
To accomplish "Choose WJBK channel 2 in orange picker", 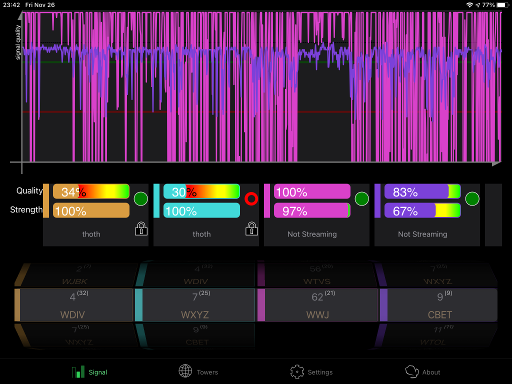I will point(77,275).
